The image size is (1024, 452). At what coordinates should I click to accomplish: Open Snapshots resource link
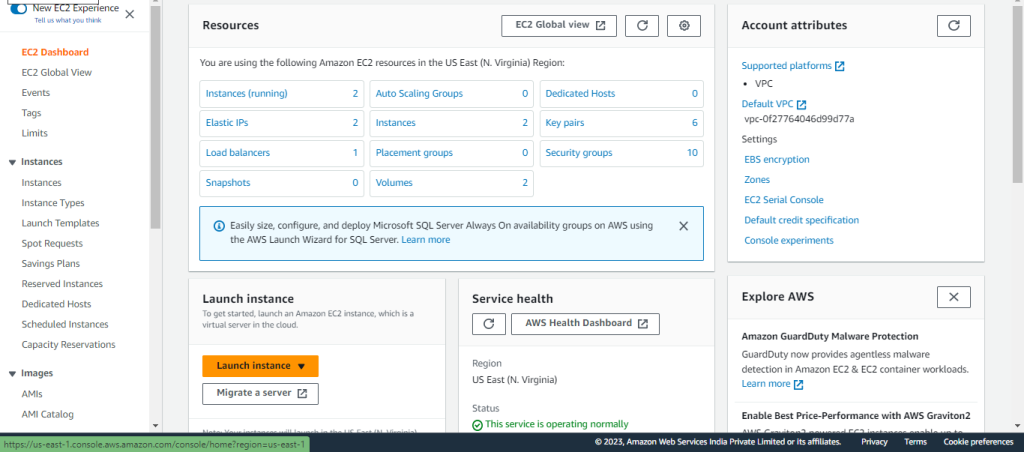(x=228, y=184)
